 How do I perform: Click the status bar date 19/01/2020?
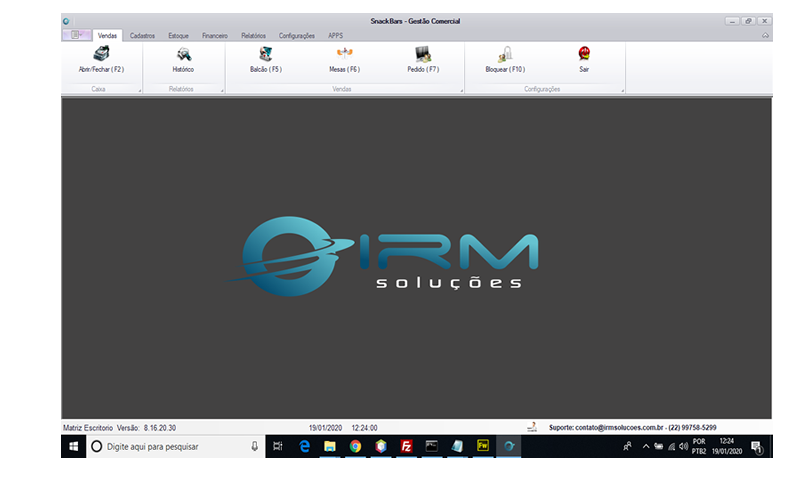(325, 428)
